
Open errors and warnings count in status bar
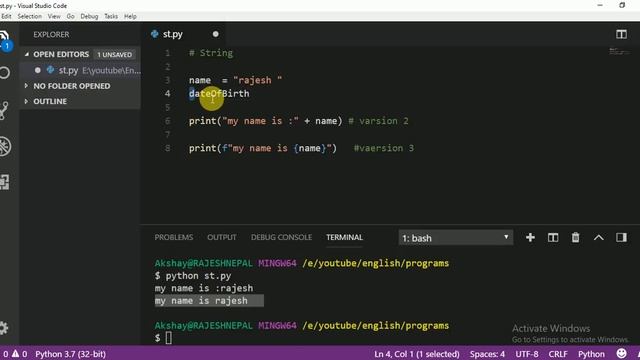tap(15, 354)
